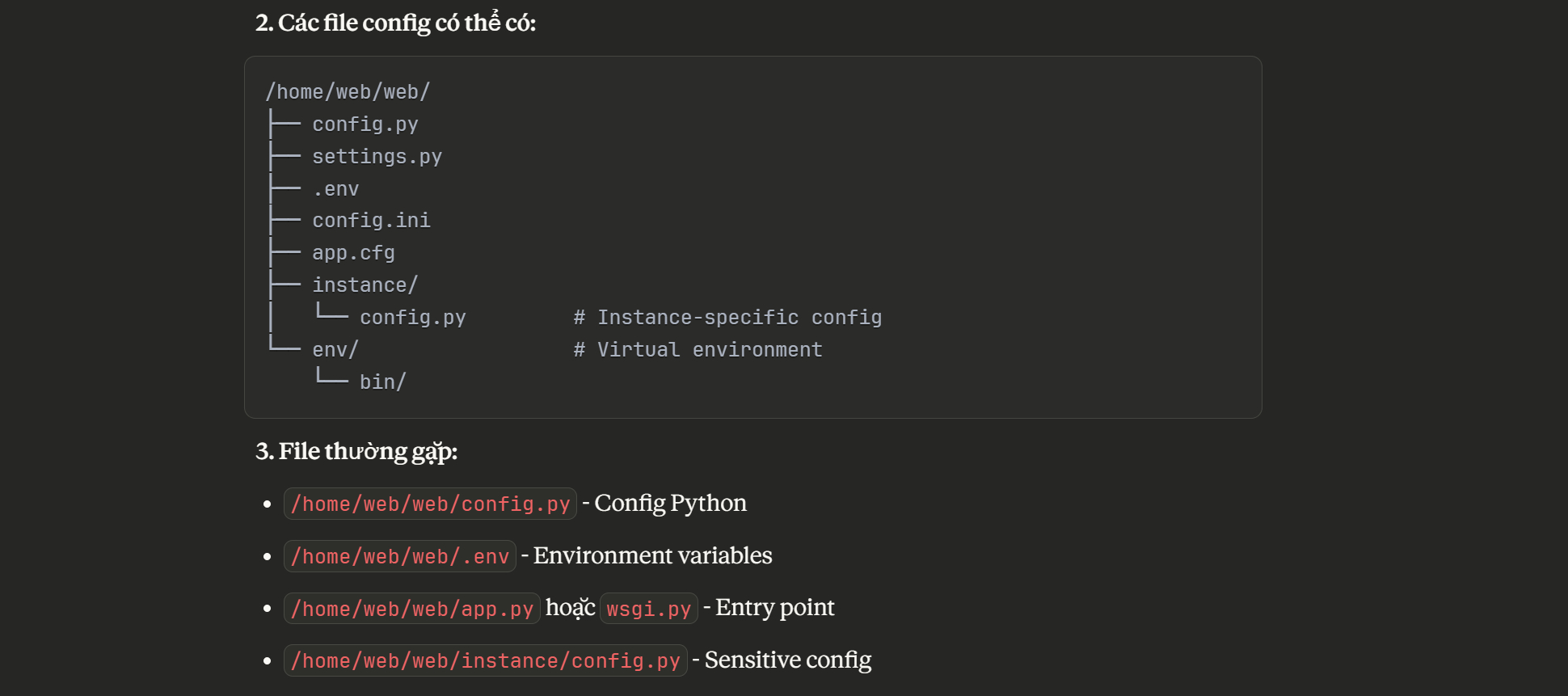This screenshot has height=696, width=1568.
Task: Click the /home/web/web/app.py inline code
Action: [x=411, y=609]
